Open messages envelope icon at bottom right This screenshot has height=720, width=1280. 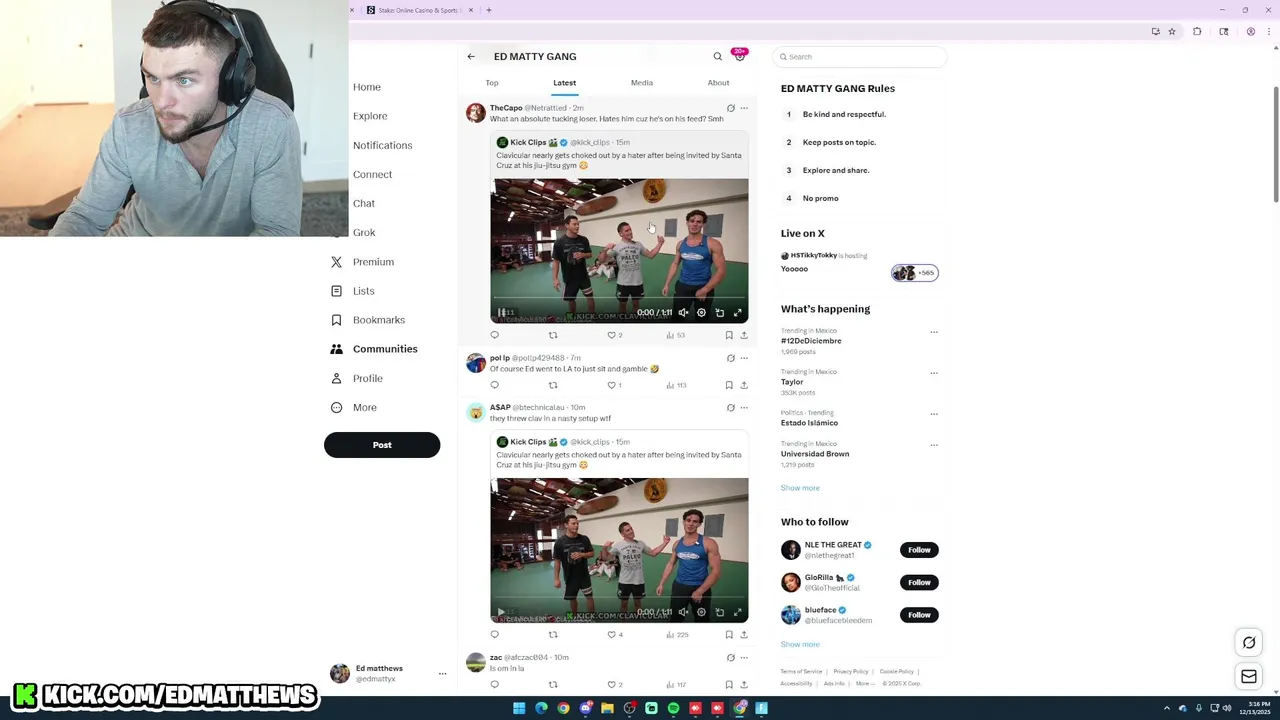(x=1249, y=677)
